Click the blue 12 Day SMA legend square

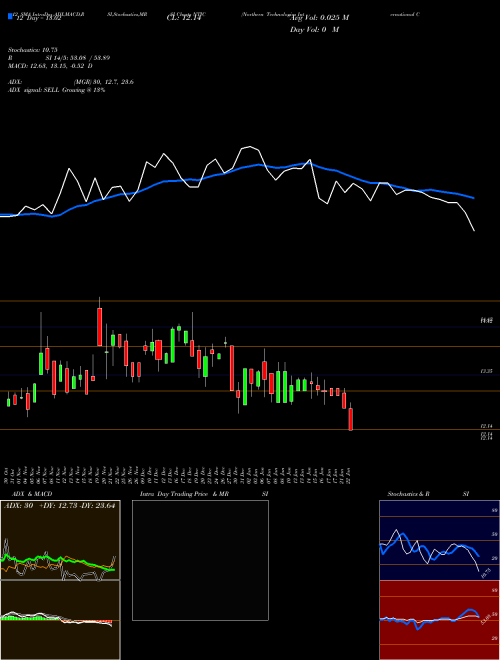[10, 16]
